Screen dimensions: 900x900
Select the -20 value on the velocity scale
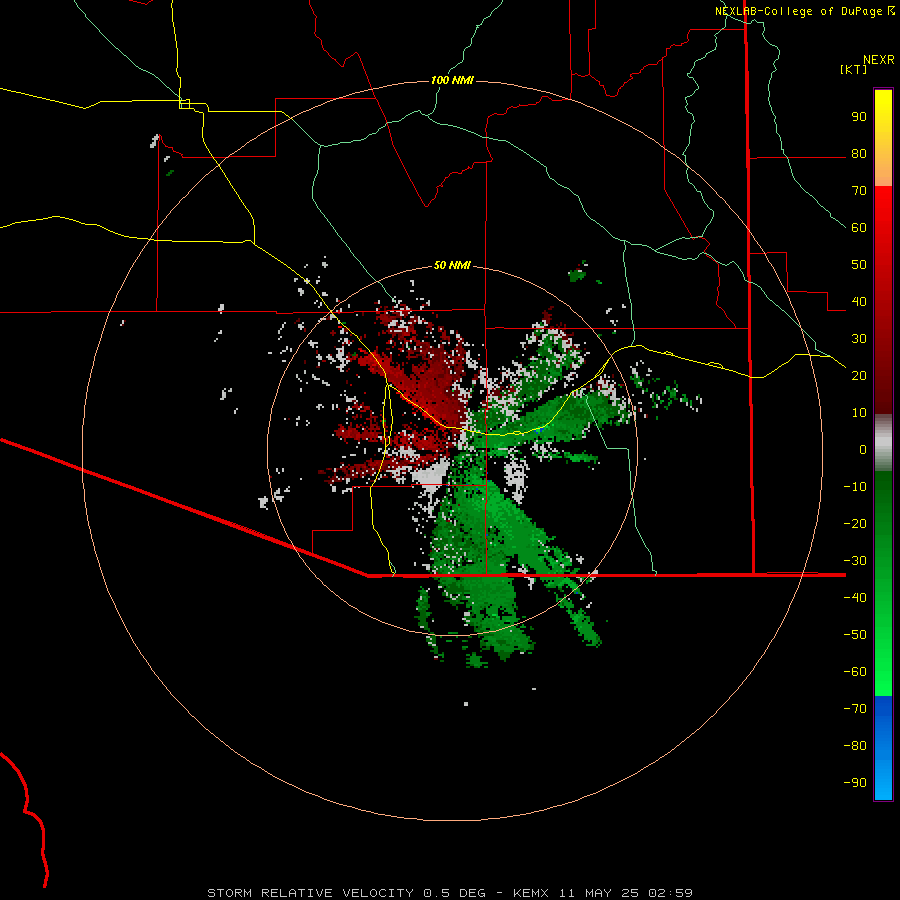point(855,524)
